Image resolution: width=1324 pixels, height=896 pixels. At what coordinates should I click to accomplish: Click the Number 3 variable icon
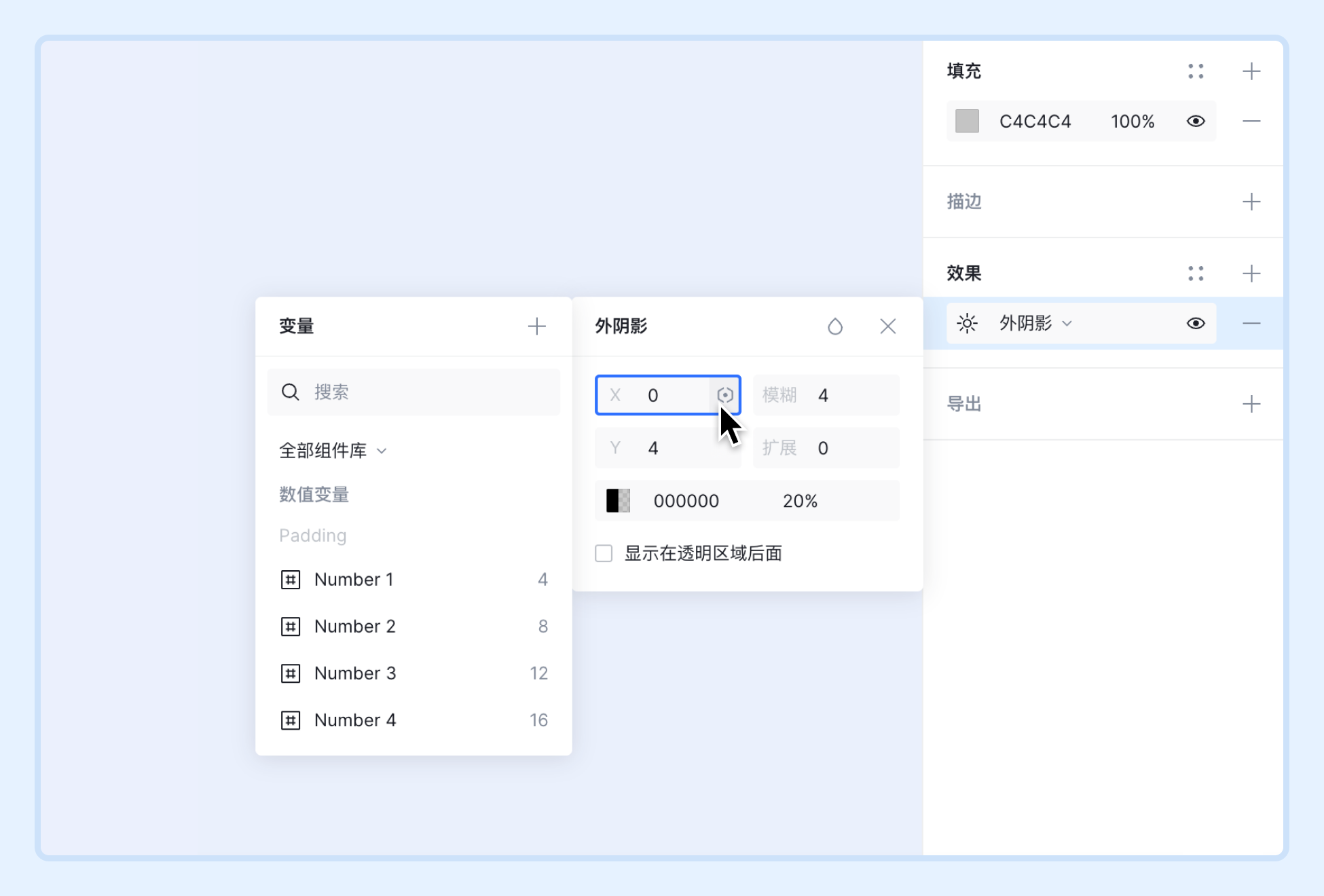pyautogui.click(x=291, y=673)
